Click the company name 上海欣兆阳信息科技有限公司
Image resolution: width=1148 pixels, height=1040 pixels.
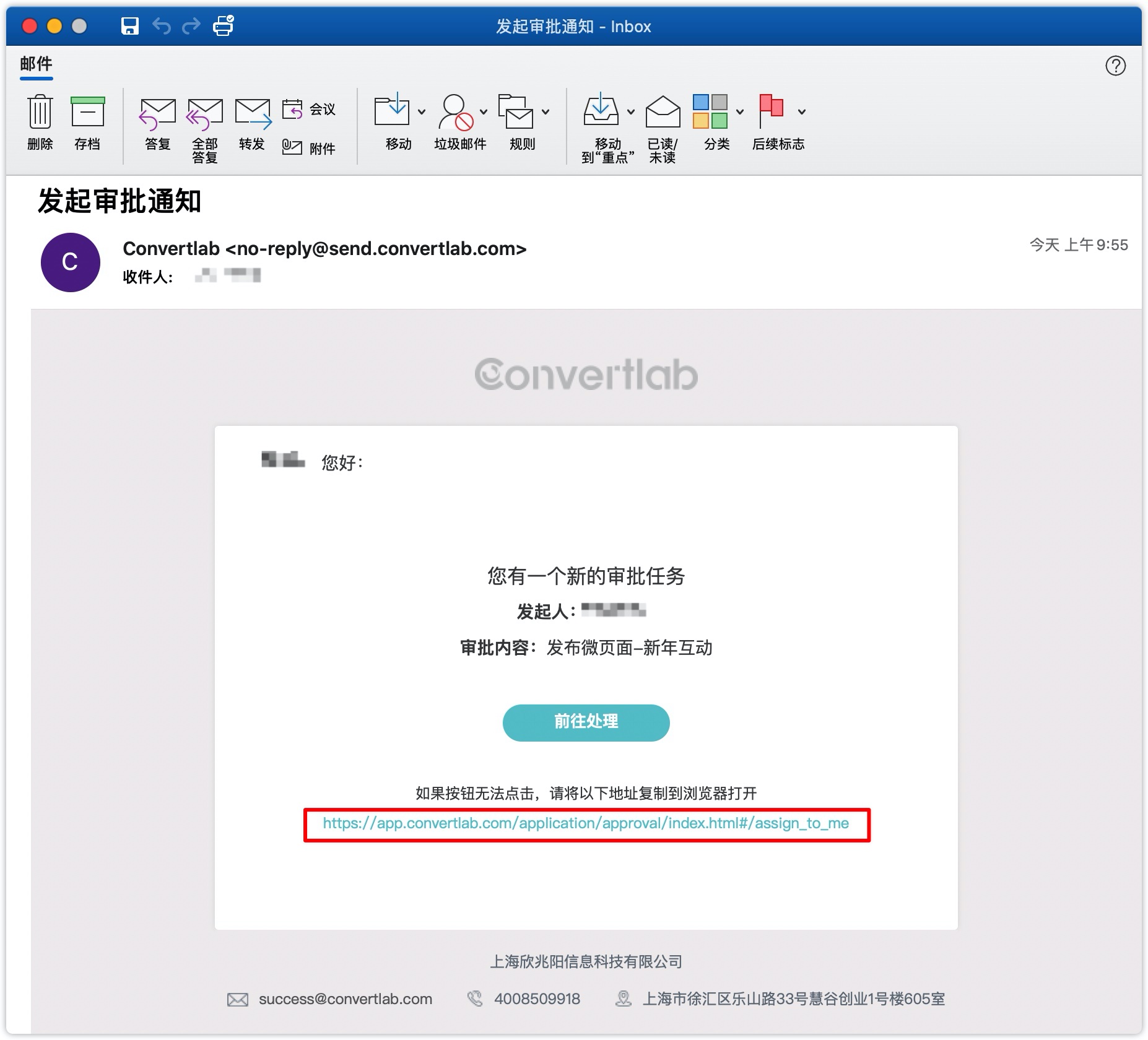tap(586, 961)
